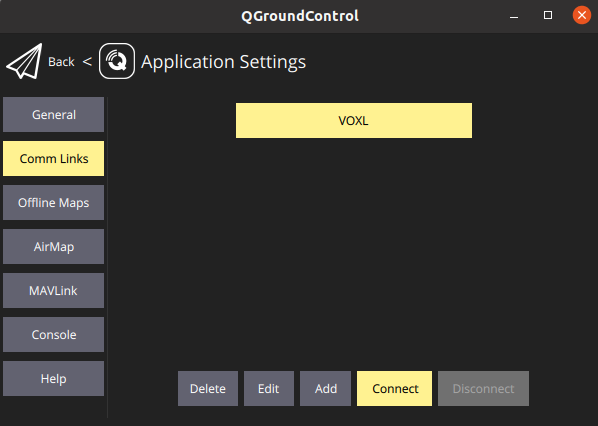
Task: Open the AirMap settings page
Action: point(53,246)
